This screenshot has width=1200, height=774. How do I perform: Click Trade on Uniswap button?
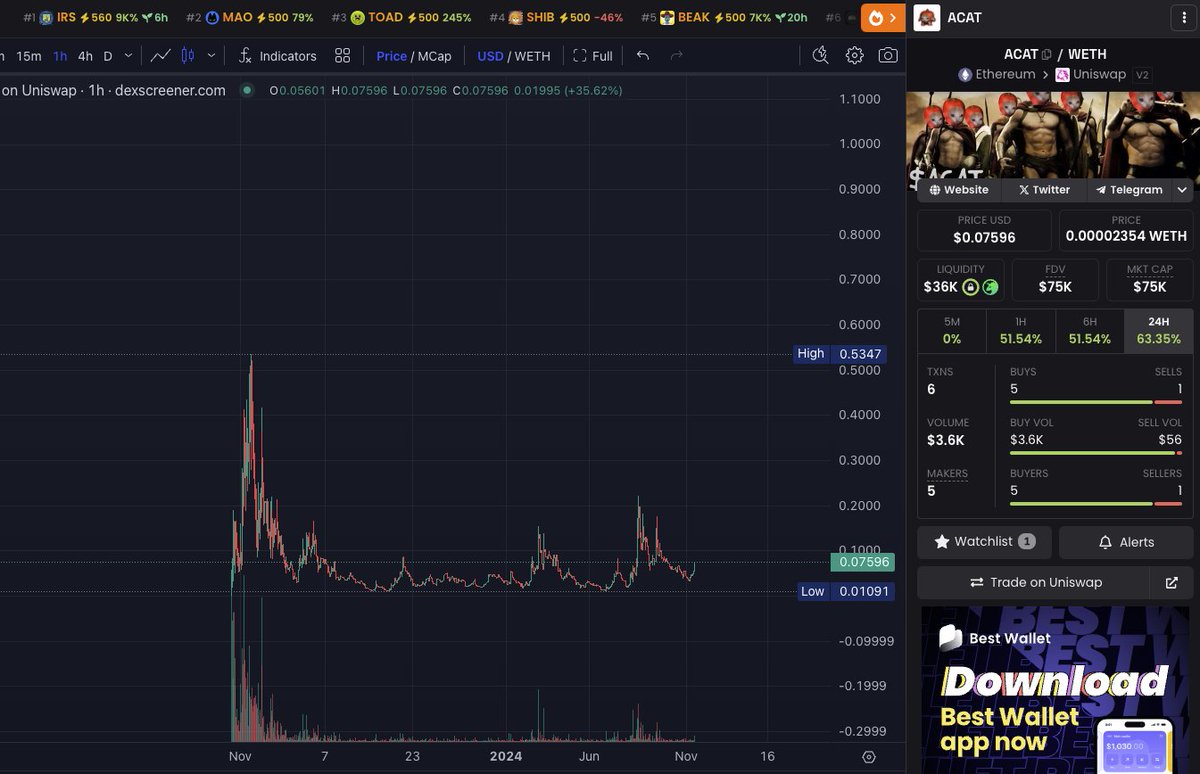[x=1035, y=582]
